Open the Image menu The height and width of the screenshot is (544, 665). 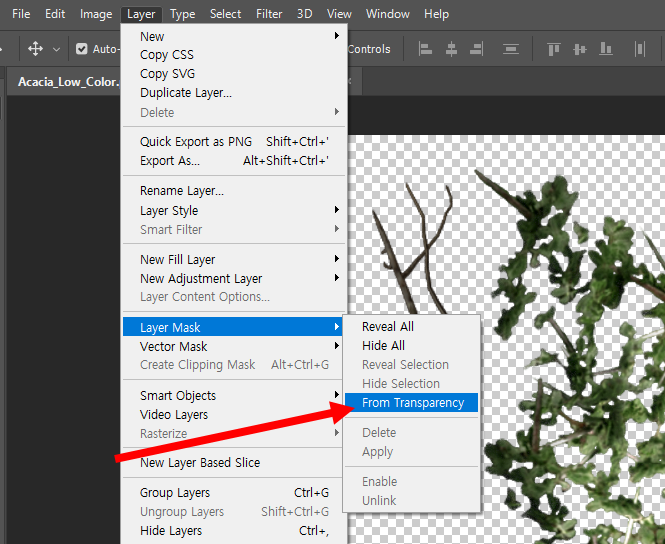[96, 14]
